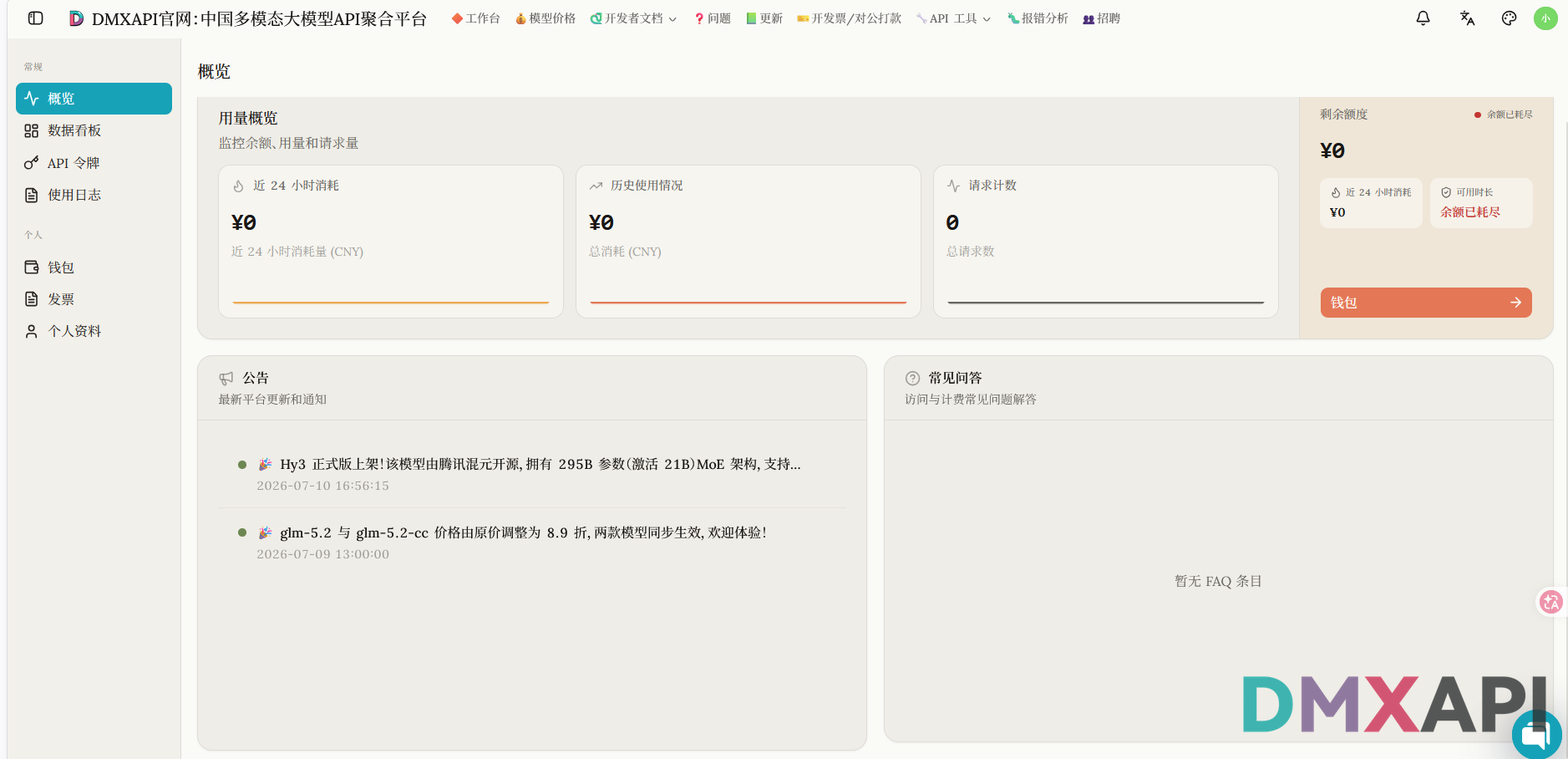Image resolution: width=1568 pixels, height=759 pixels.
Task: Click the flame icon in 近 24 小时消耗 card
Action: tap(238, 186)
